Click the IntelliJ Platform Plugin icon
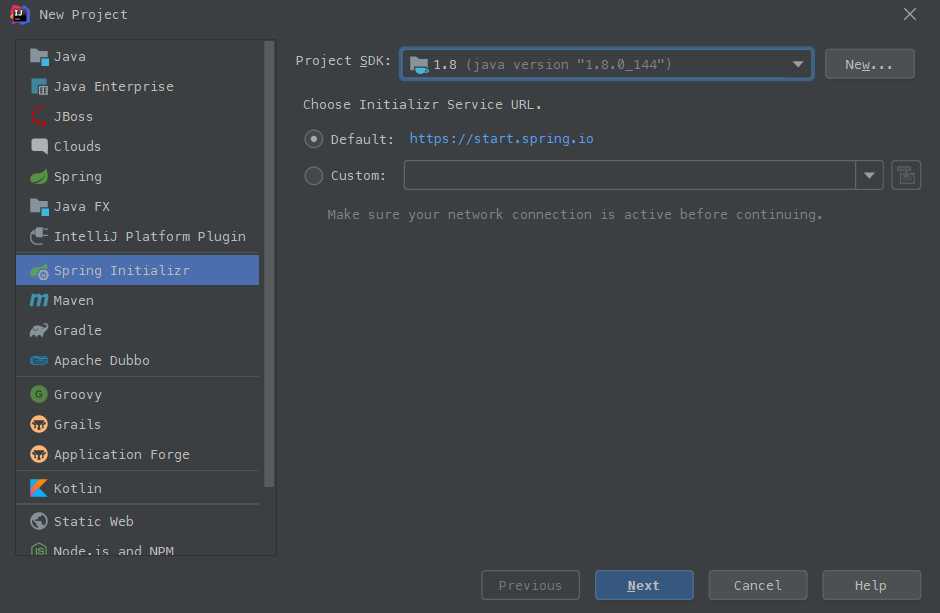This screenshot has height=613, width=940. pos(39,236)
